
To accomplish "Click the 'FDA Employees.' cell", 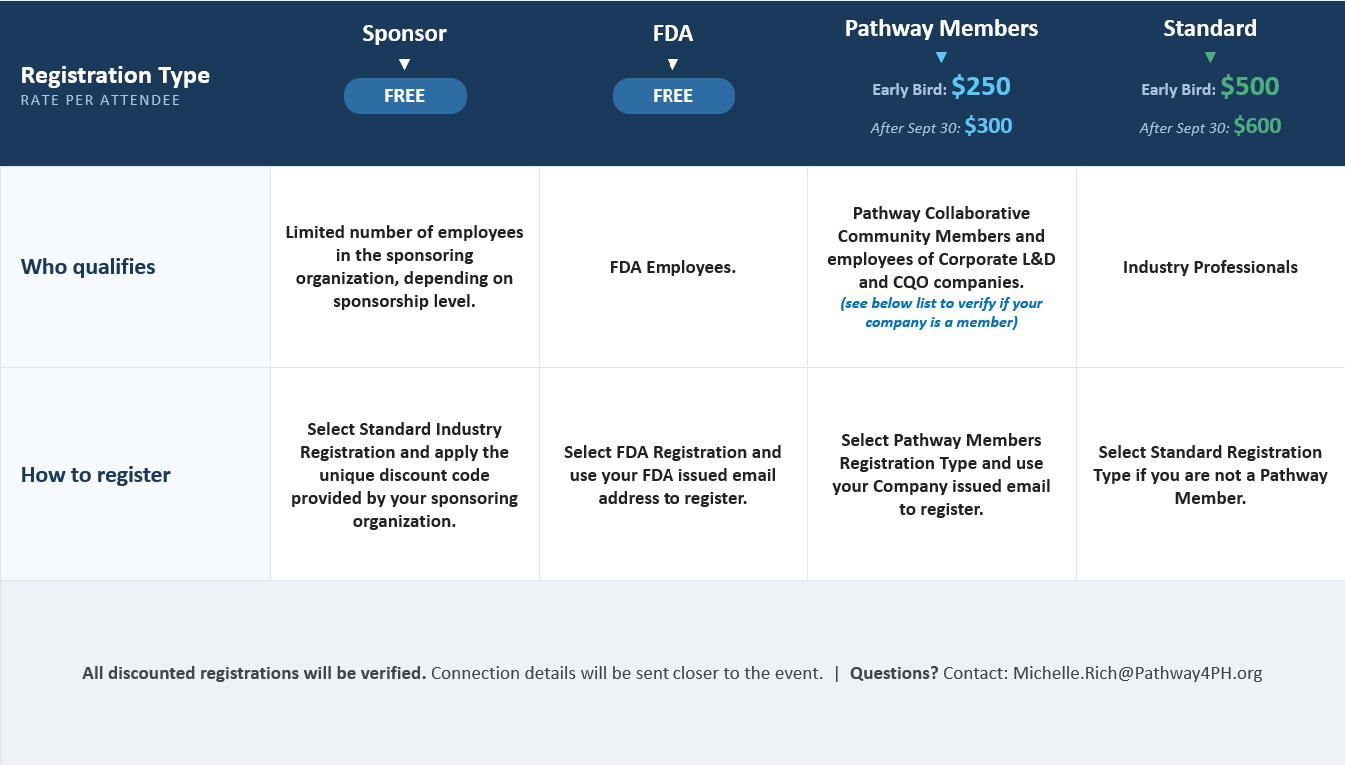I will click(x=673, y=267).
